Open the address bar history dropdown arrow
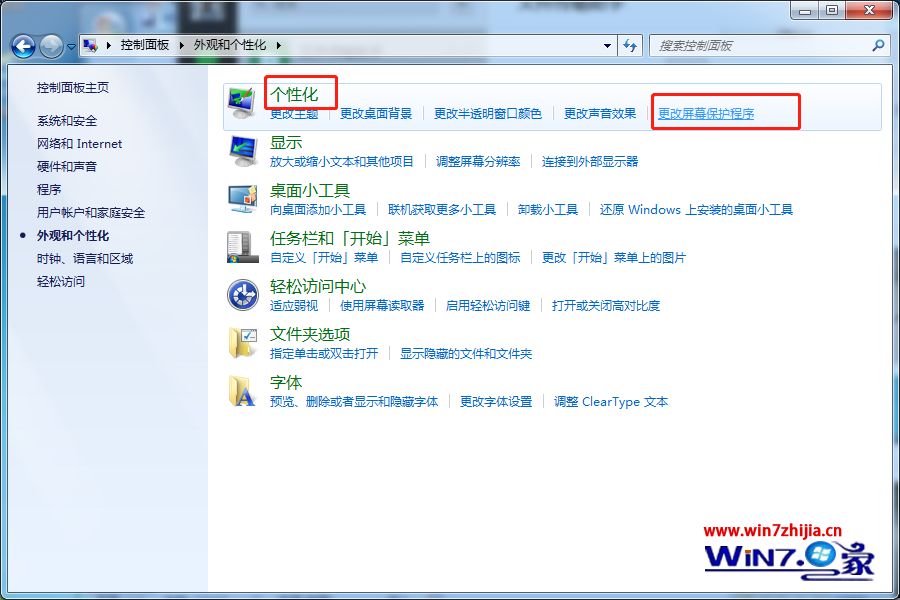 [x=607, y=45]
